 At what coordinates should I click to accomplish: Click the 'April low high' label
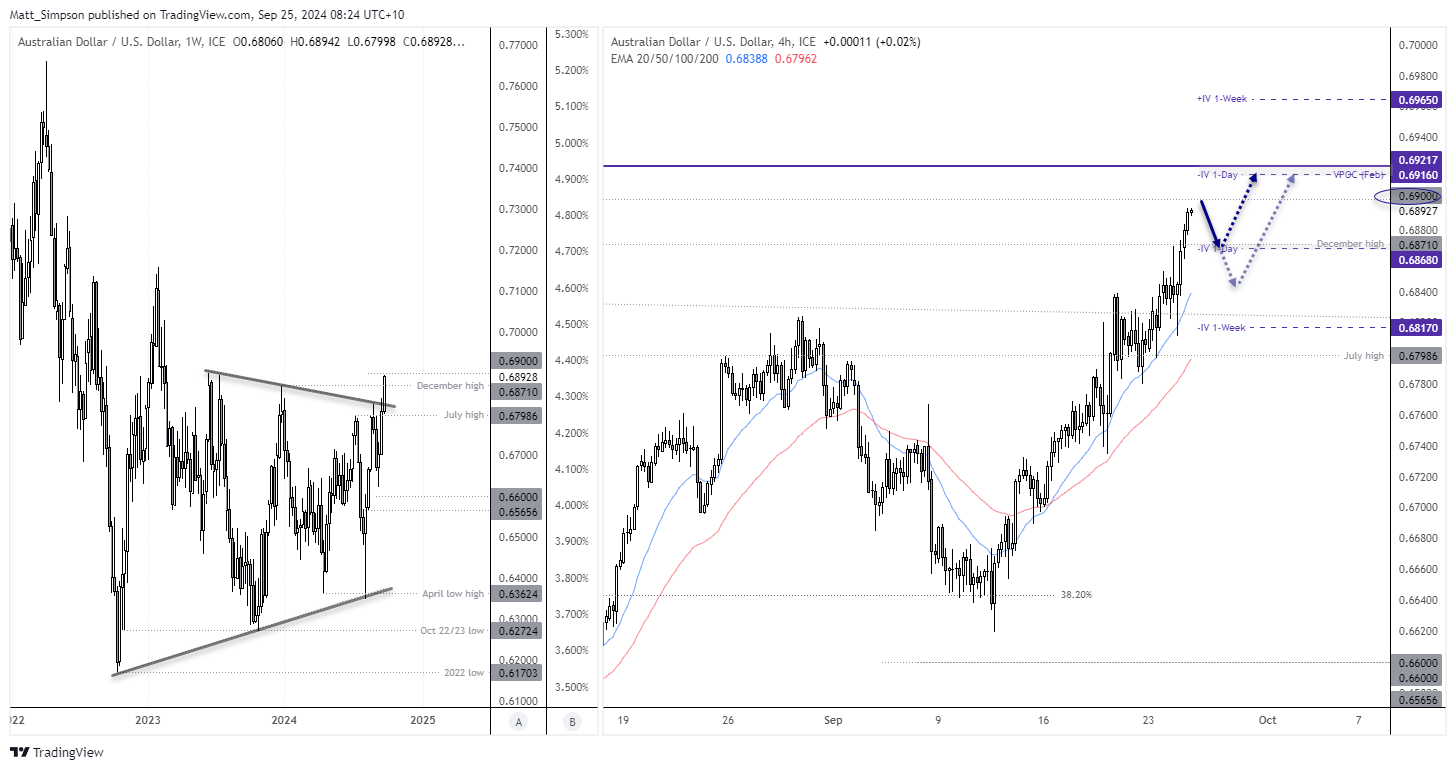pos(453,593)
